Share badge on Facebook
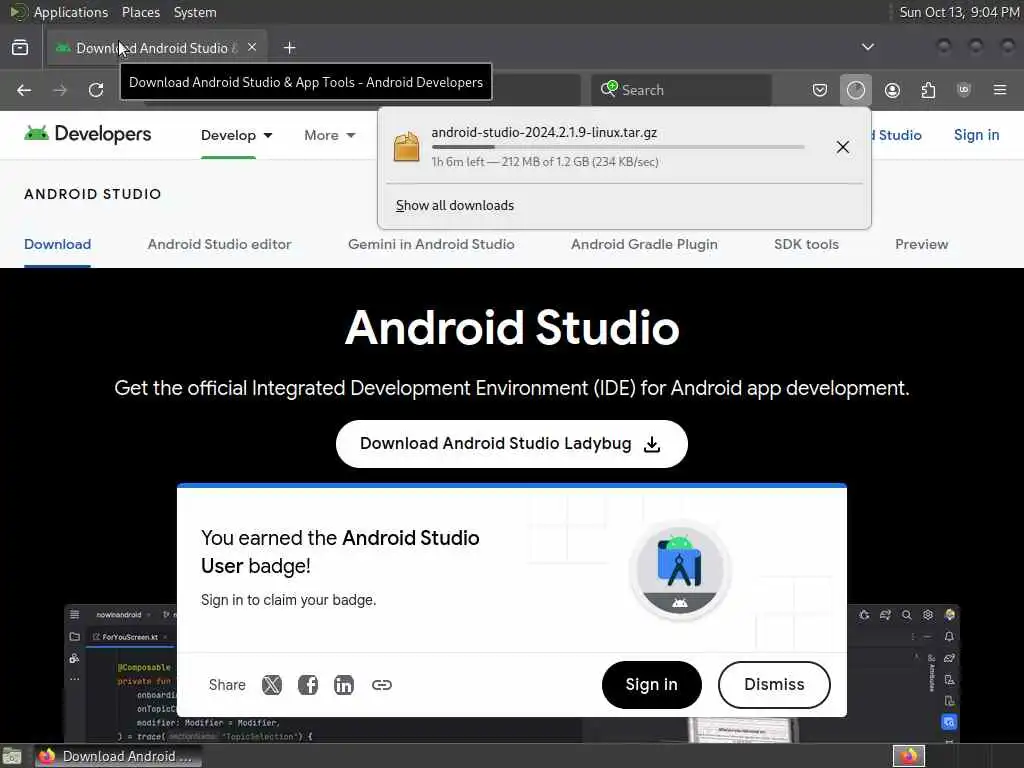This screenshot has width=1024, height=768. (x=308, y=684)
